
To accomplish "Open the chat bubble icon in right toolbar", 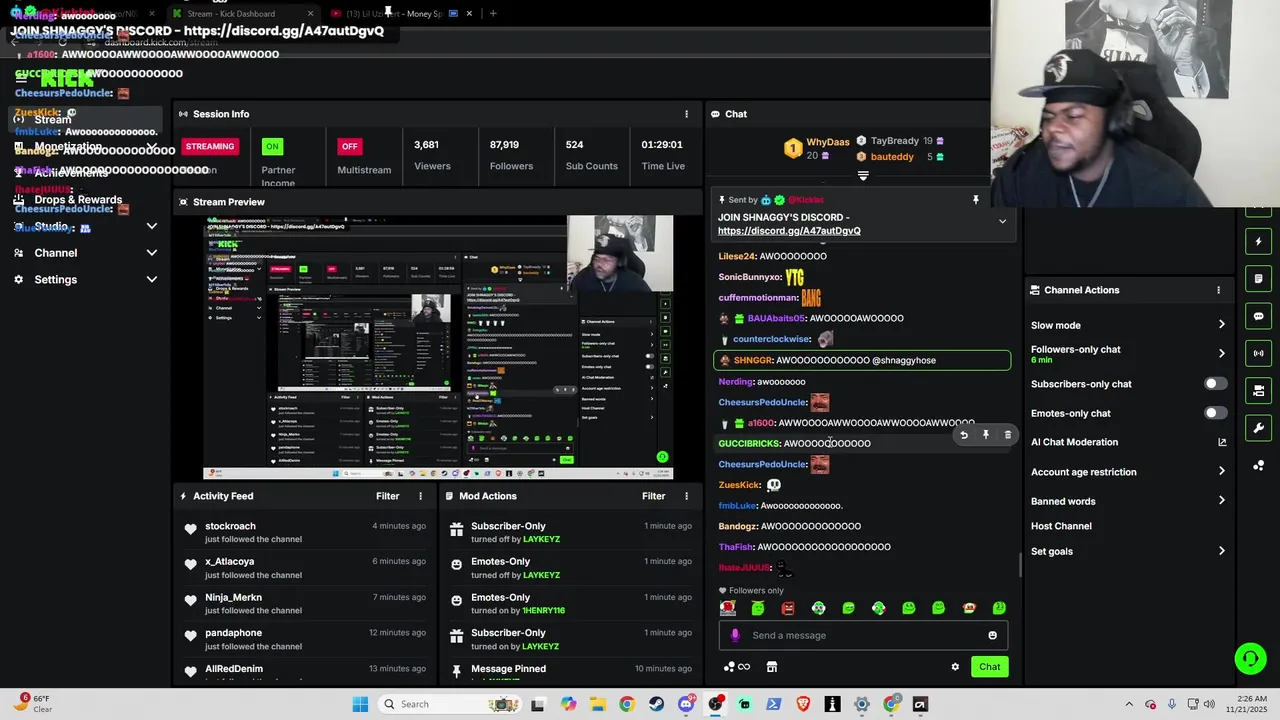I will 1259,316.
